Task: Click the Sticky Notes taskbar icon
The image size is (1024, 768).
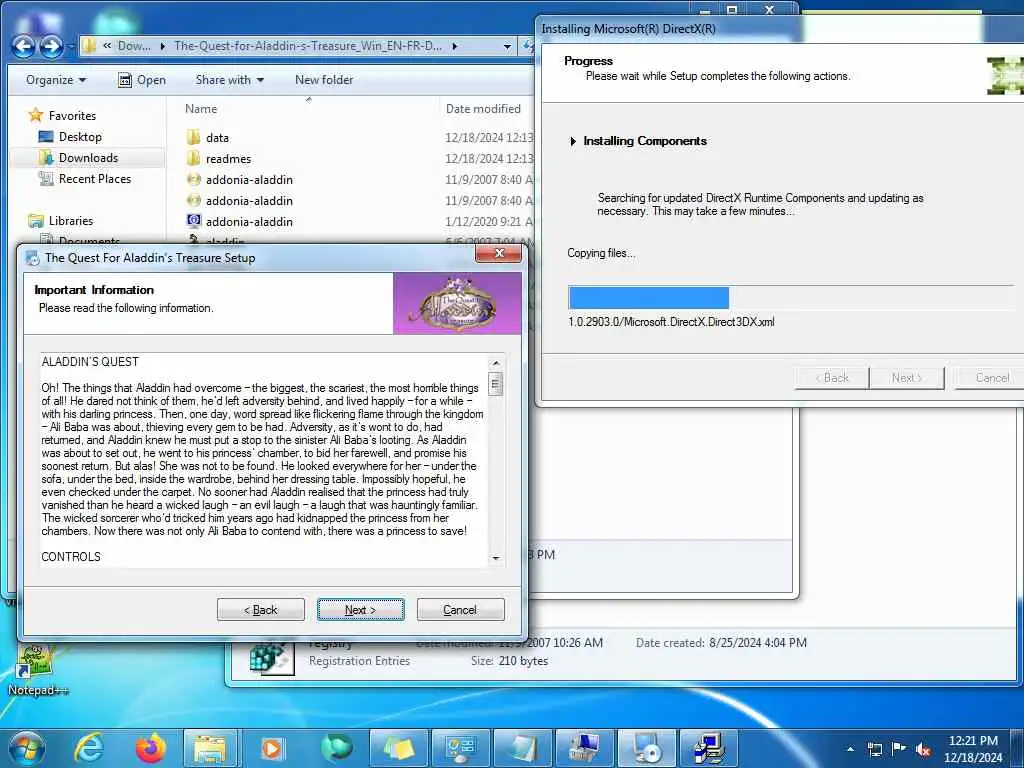Action: [x=399, y=748]
